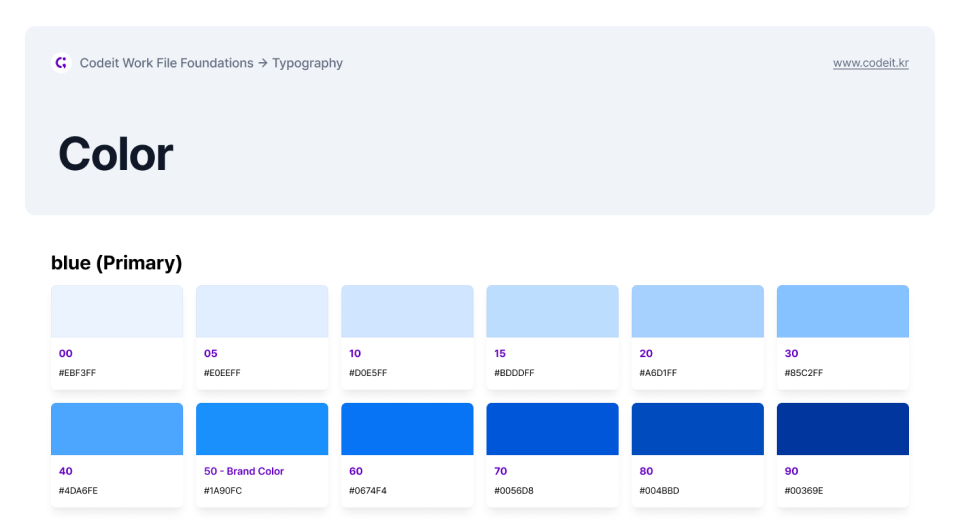Select the Color page title

(116, 154)
